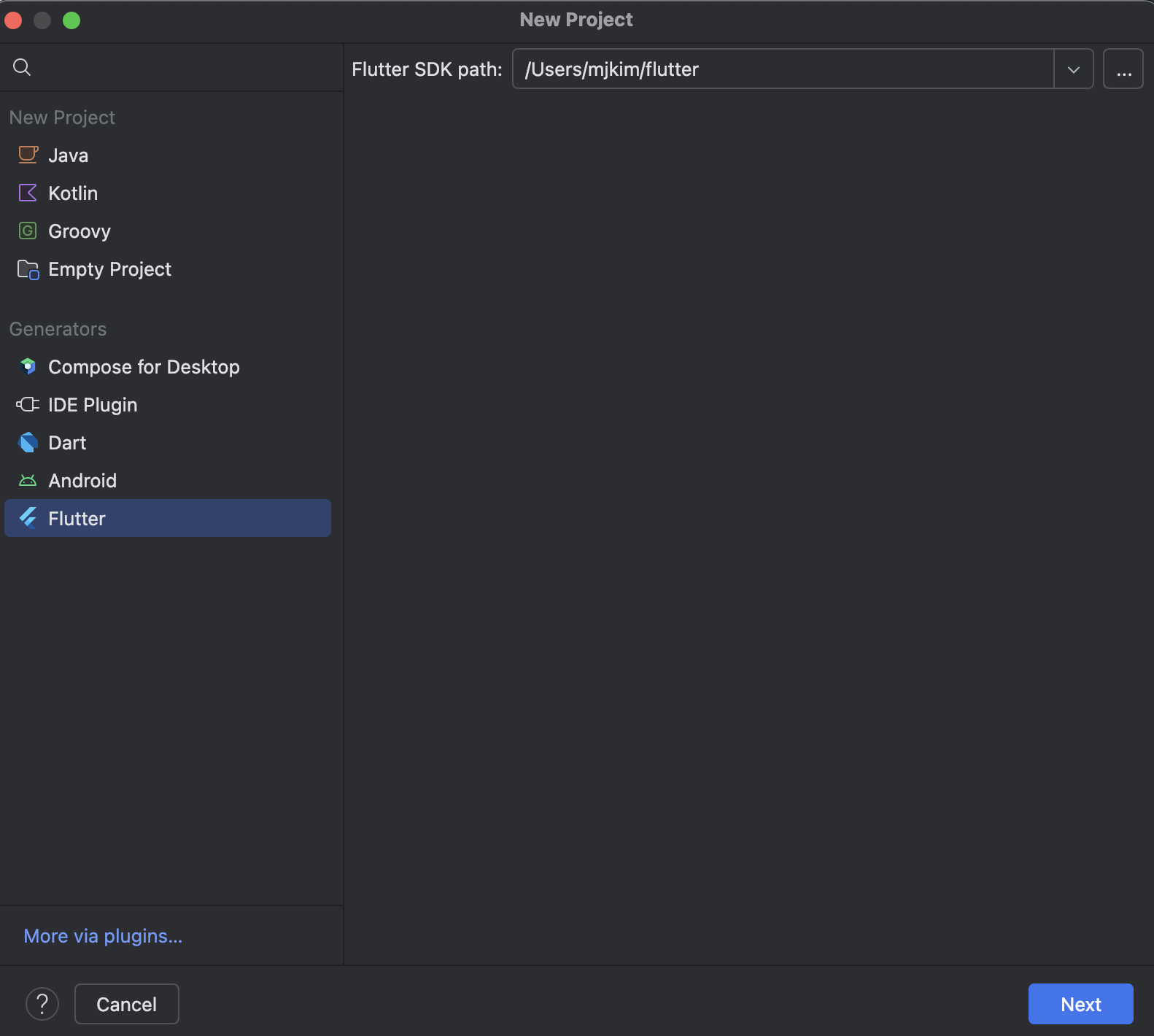Image resolution: width=1154 pixels, height=1036 pixels.
Task: Edit the Flutter SDK path field
Action: 783,69
